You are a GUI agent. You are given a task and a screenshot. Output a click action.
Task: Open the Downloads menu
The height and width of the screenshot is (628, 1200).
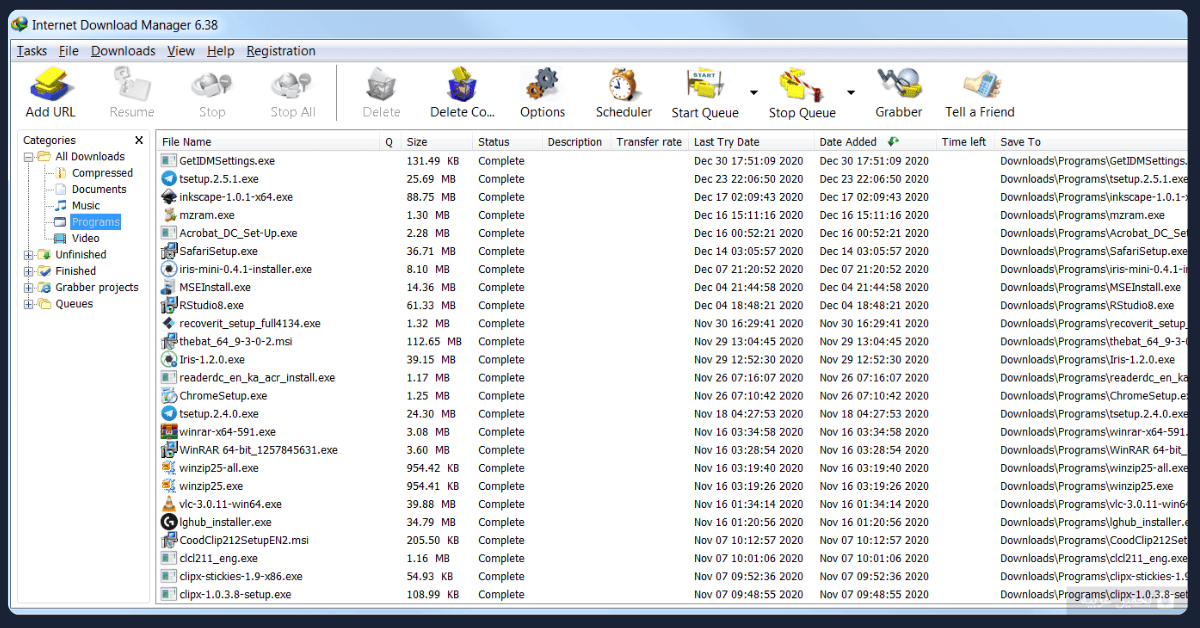123,51
